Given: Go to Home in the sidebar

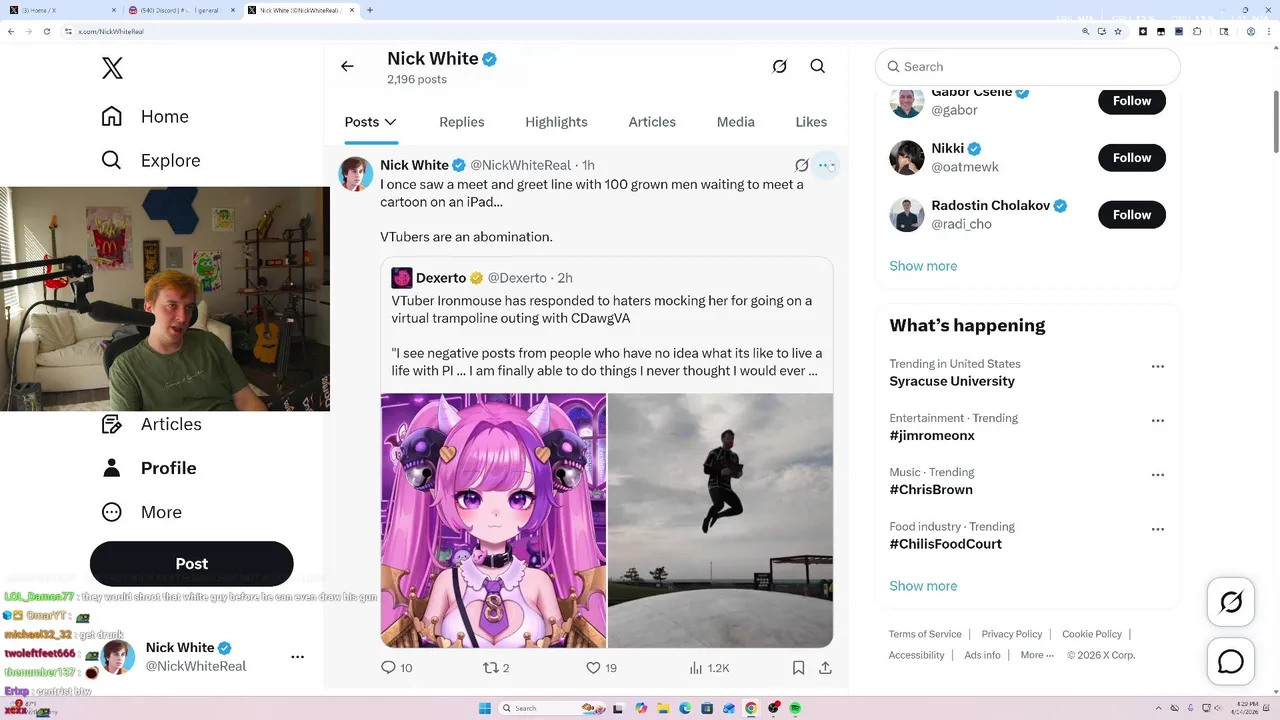Looking at the screenshot, I should click(x=145, y=116).
